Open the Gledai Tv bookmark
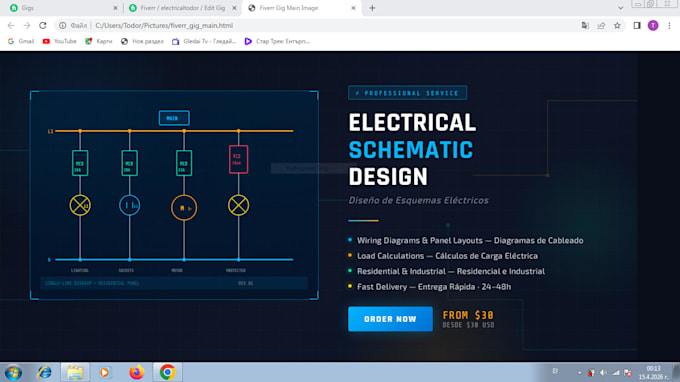Viewport: 680px width, 382px height. (x=204, y=41)
